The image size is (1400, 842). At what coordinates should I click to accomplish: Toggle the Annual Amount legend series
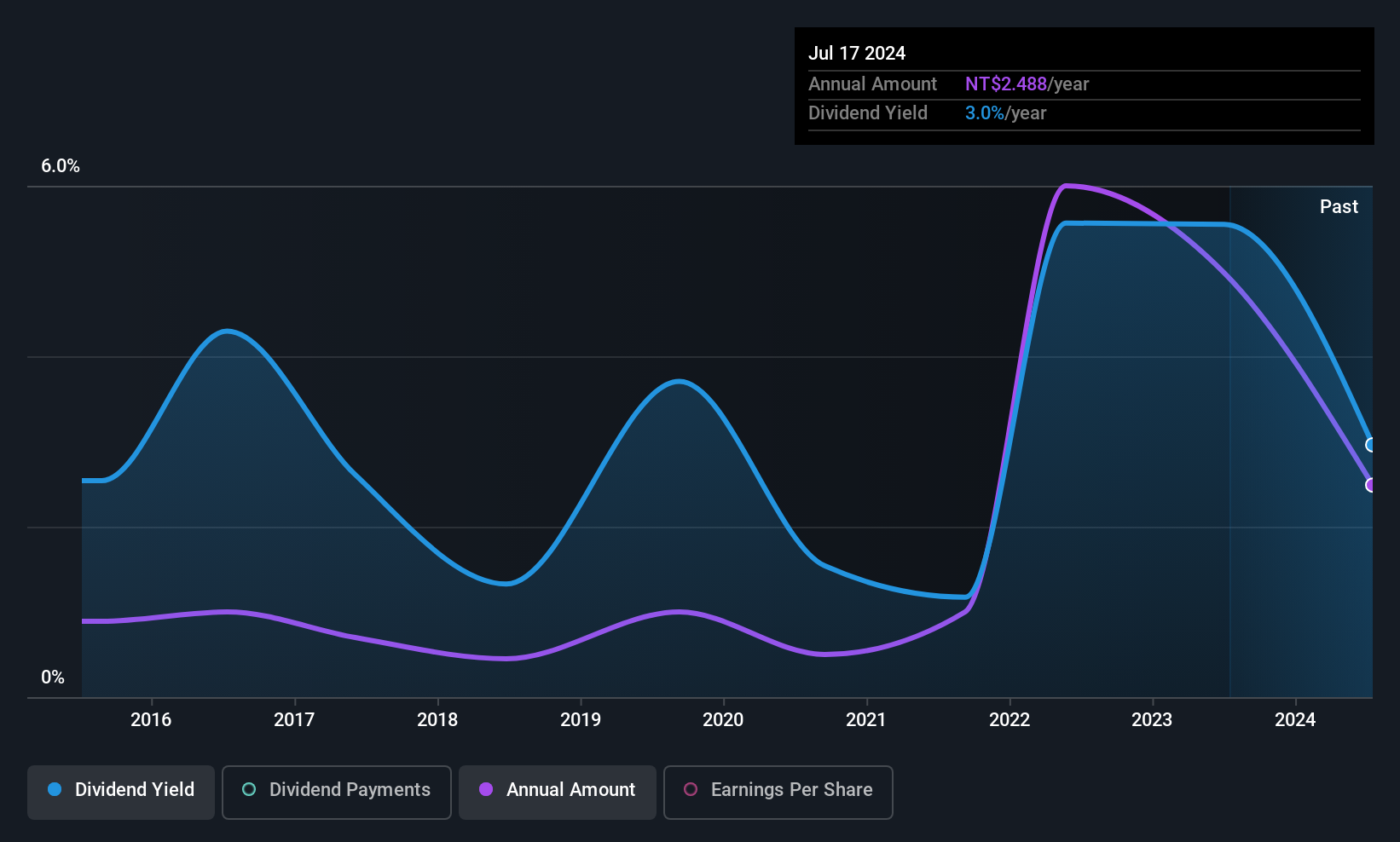point(558,792)
